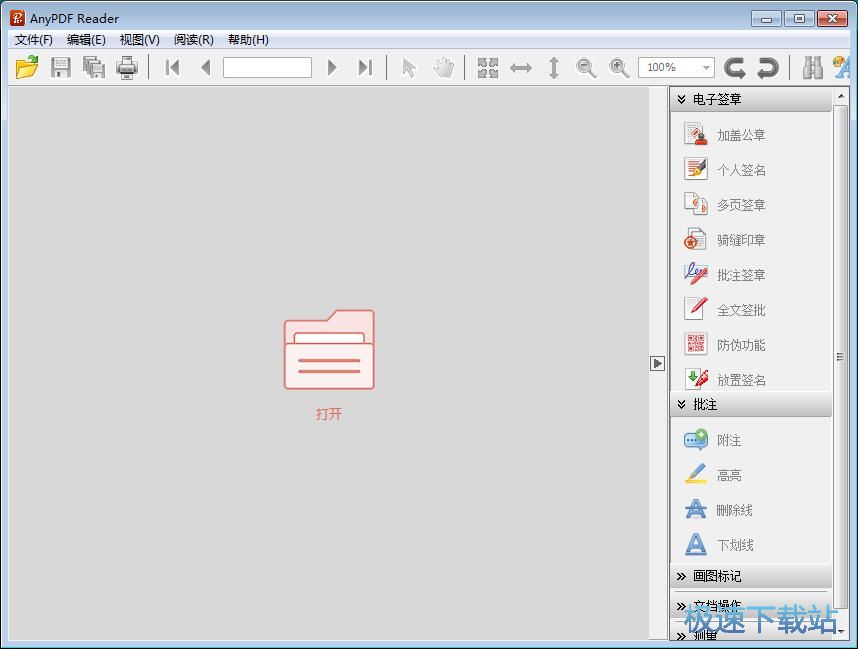Hide the side panel using arrow toggle
Screen dimensions: 858x649
coord(657,363)
